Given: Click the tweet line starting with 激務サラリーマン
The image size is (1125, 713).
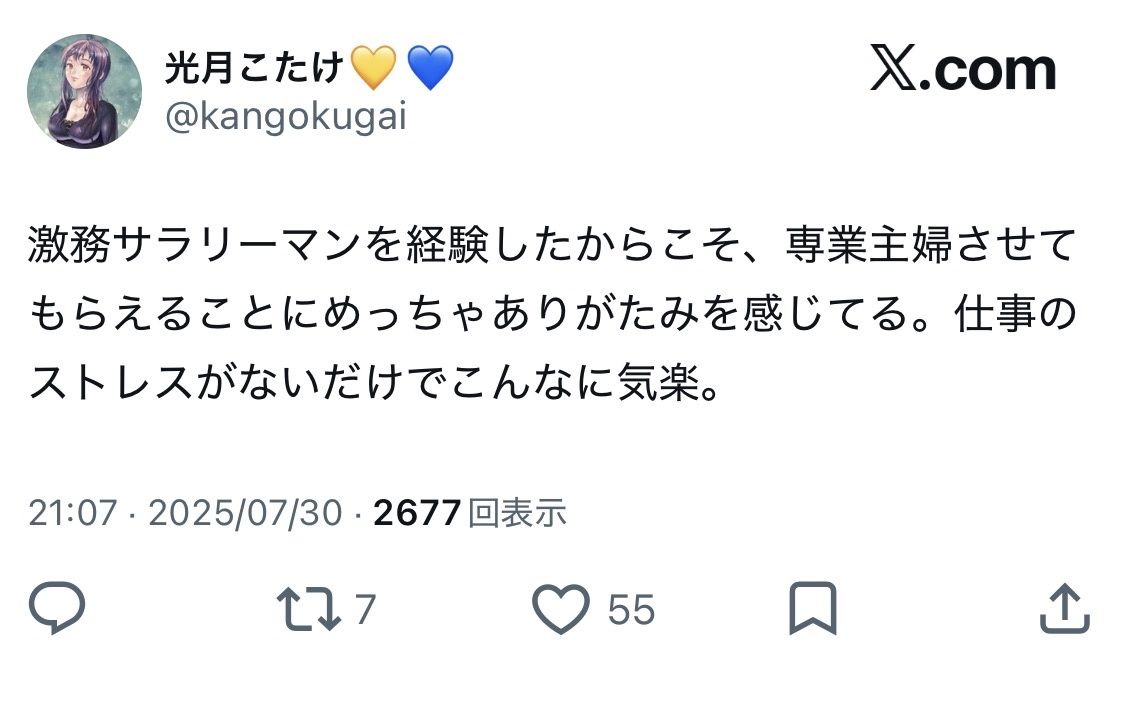Looking at the screenshot, I should [x=552, y=245].
